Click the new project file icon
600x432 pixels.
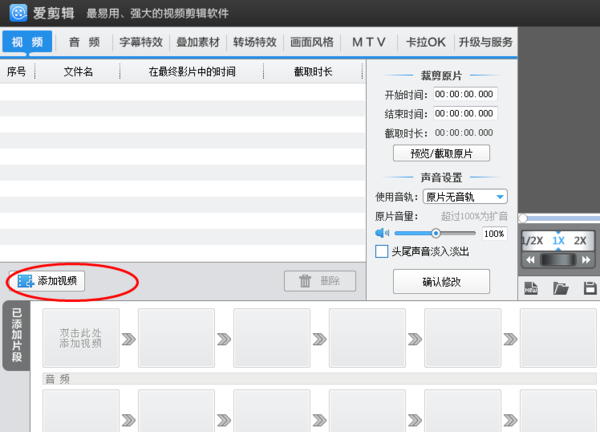coord(531,288)
